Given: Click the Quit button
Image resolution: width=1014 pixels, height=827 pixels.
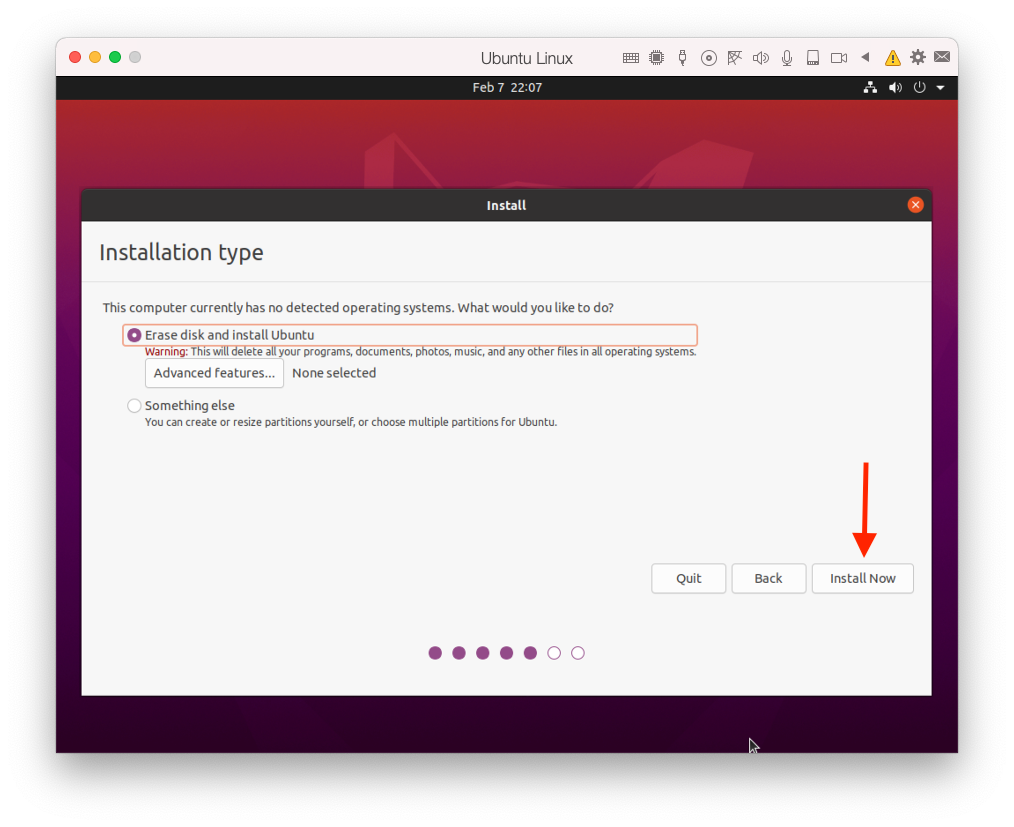Looking at the screenshot, I should point(688,578).
